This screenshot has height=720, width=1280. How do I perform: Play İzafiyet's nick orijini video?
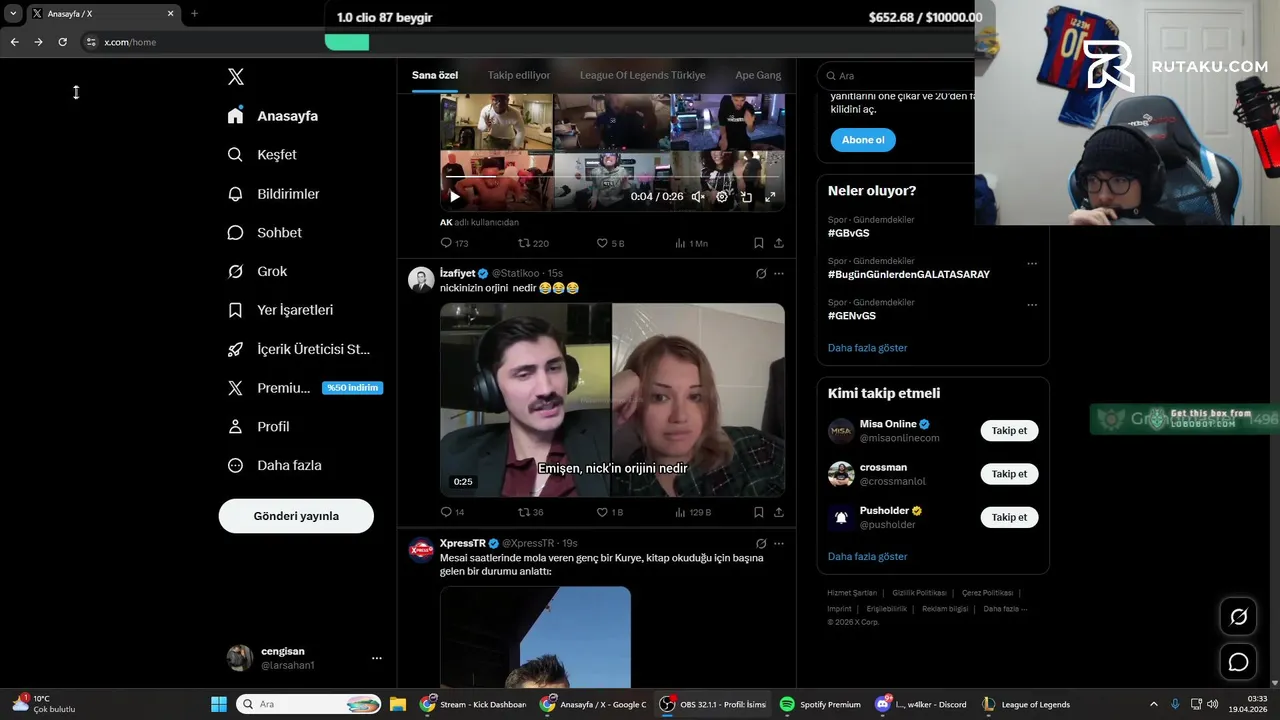pyautogui.click(x=612, y=400)
